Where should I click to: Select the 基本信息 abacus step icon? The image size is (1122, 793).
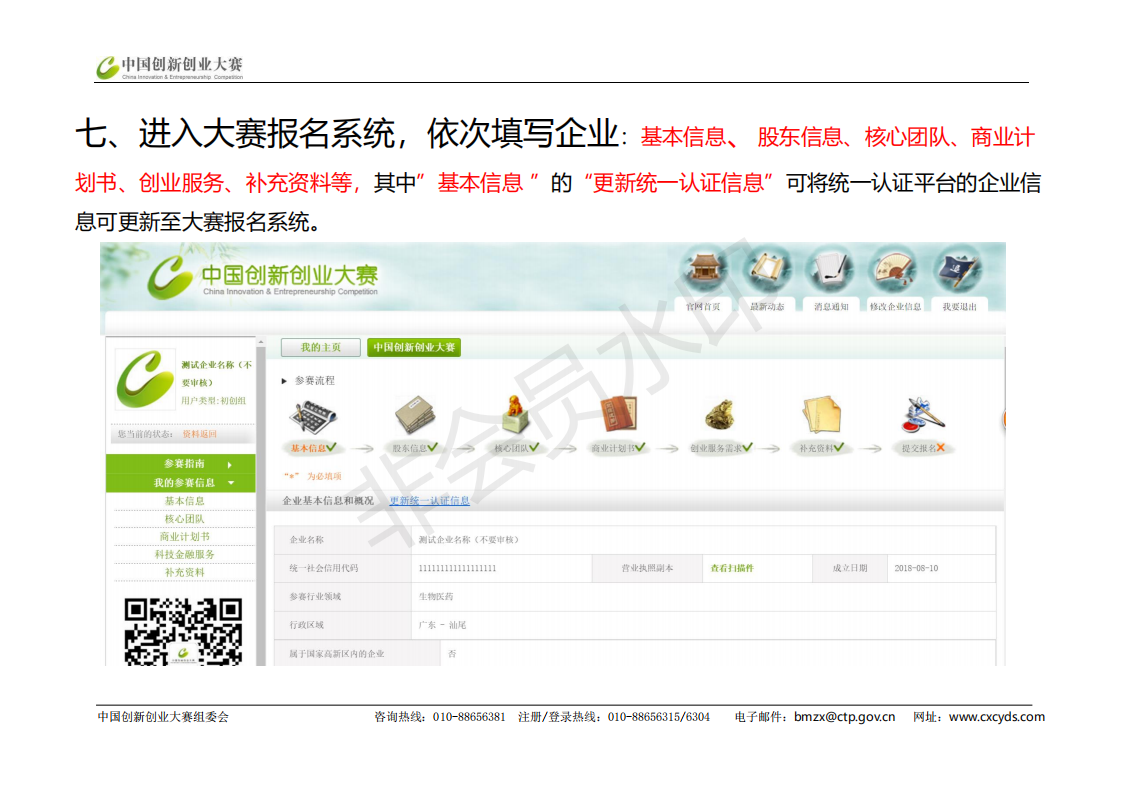[x=312, y=416]
